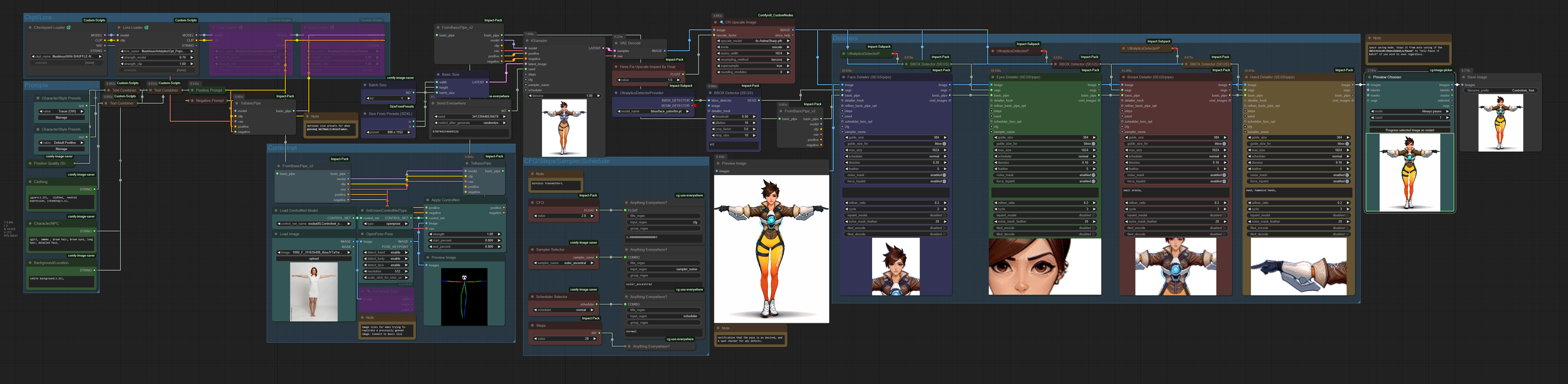Viewport: 1568px width, 384px height.
Task: Open upscale_model dropdown showing 4x-AnimeSharp.pth
Action: coord(755,41)
